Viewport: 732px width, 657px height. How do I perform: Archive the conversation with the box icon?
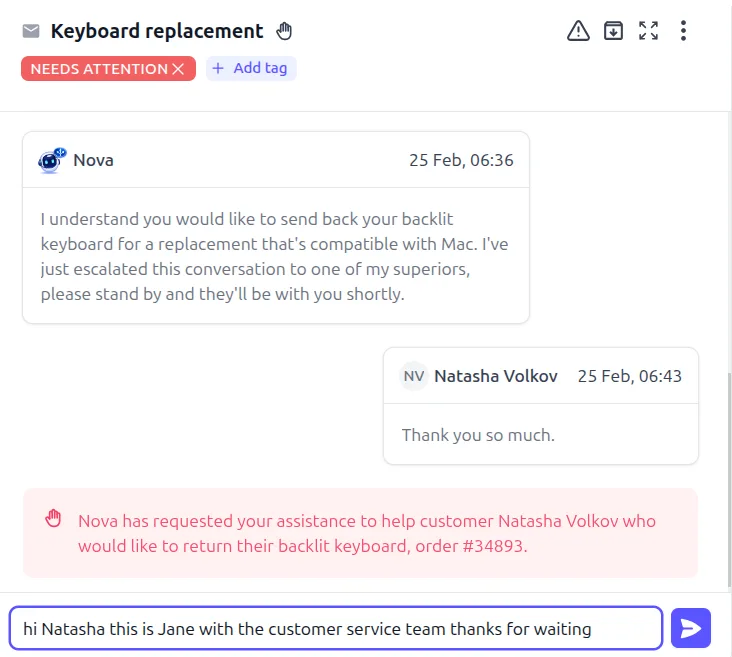613,31
